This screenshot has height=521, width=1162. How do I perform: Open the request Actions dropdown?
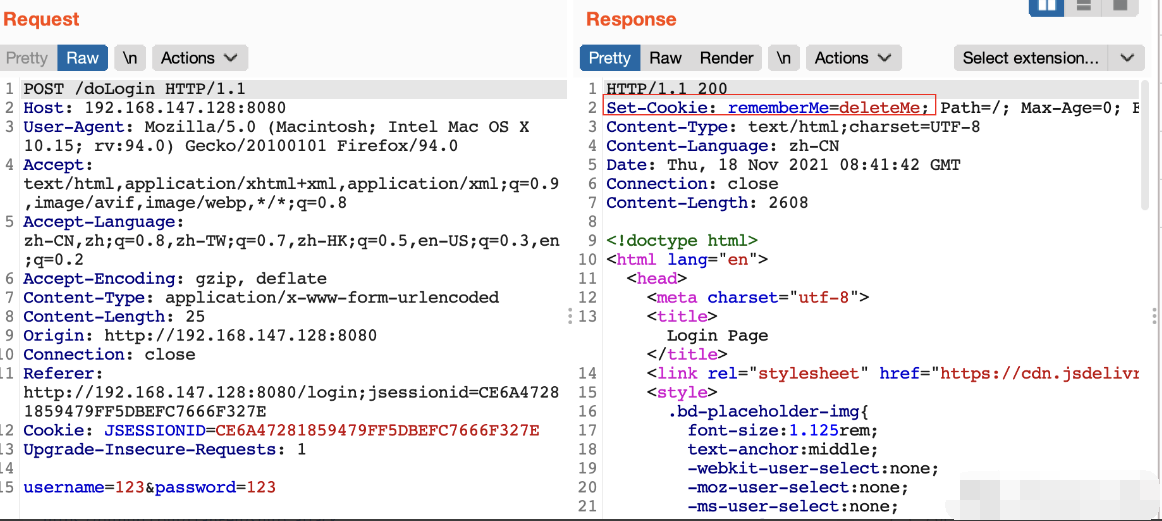click(200, 58)
